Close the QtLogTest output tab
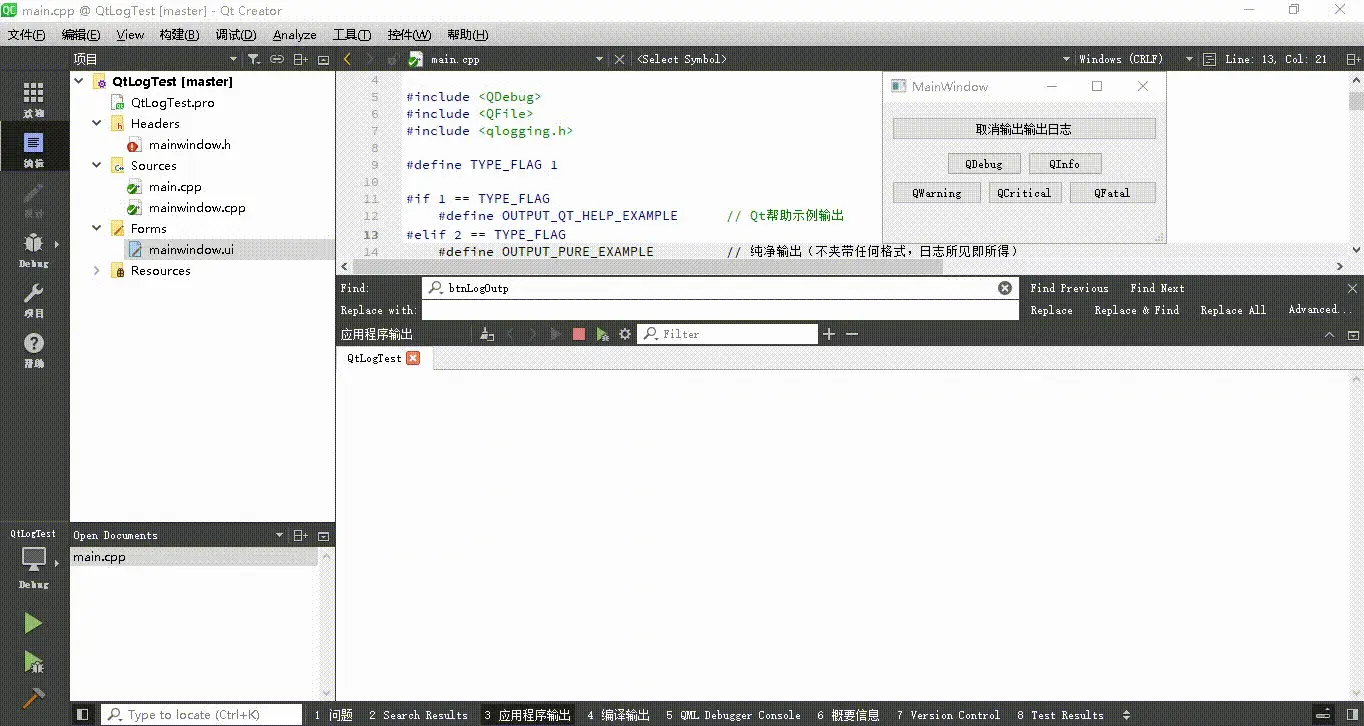The width and height of the screenshot is (1364, 726). click(413, 358)
